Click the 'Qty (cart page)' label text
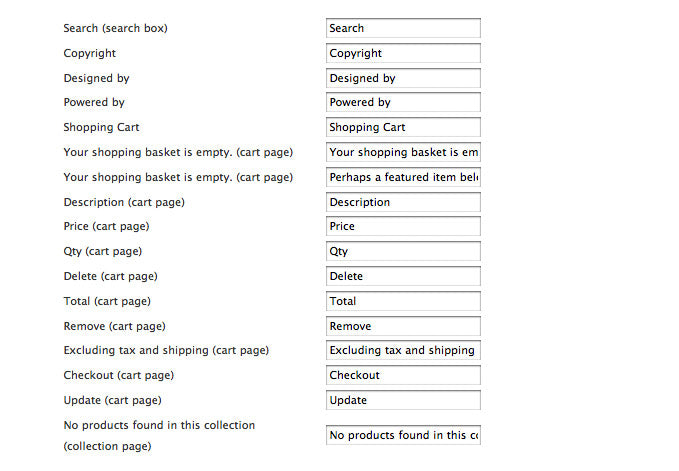This screenshot has height=471, width=679. click(102, 251)
